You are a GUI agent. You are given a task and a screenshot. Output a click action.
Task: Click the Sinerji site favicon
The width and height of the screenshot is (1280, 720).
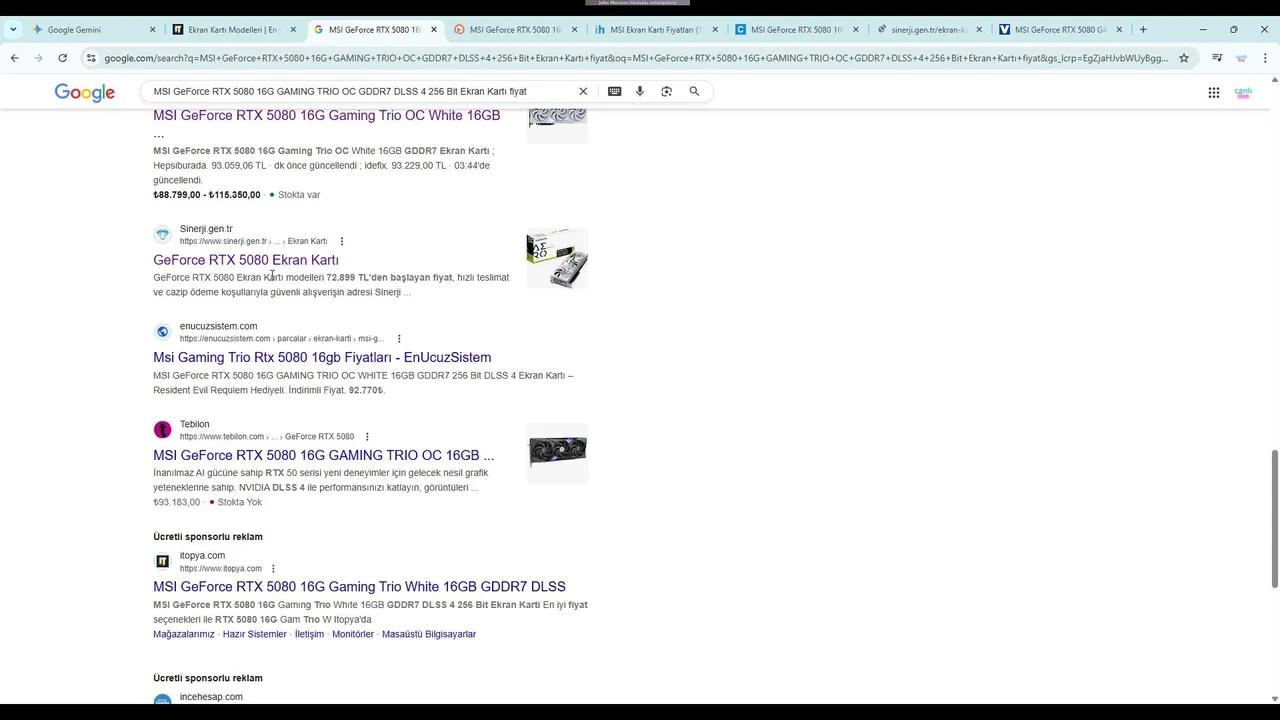pyautogui.click(x=162, y=235)
